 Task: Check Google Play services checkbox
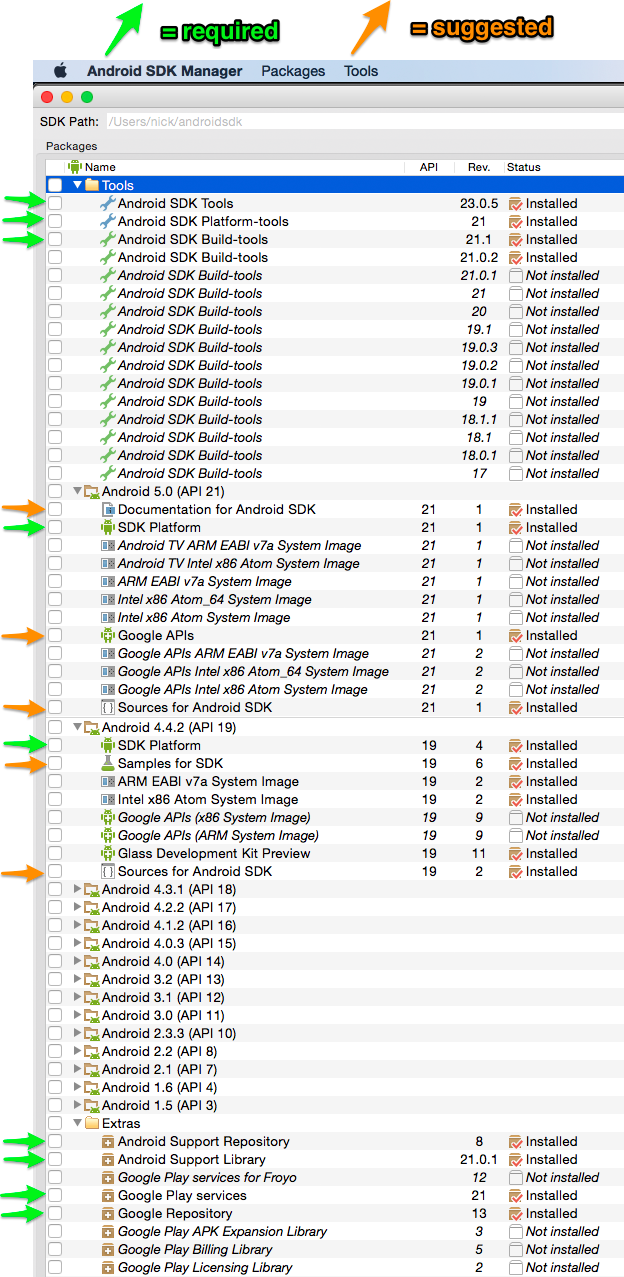tap(55, 1195)
